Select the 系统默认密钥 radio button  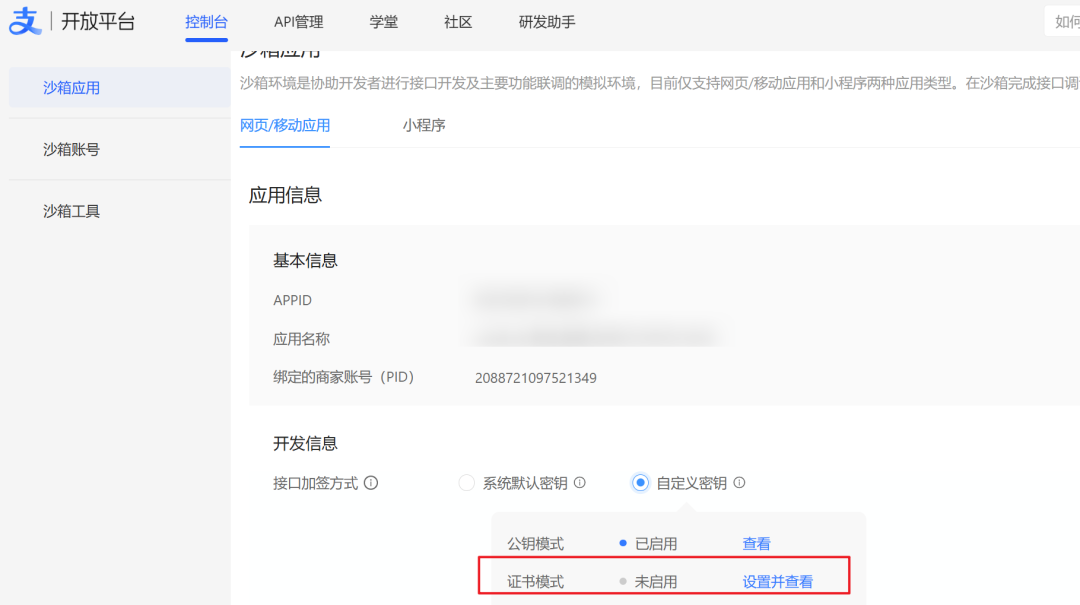(466, 483)
